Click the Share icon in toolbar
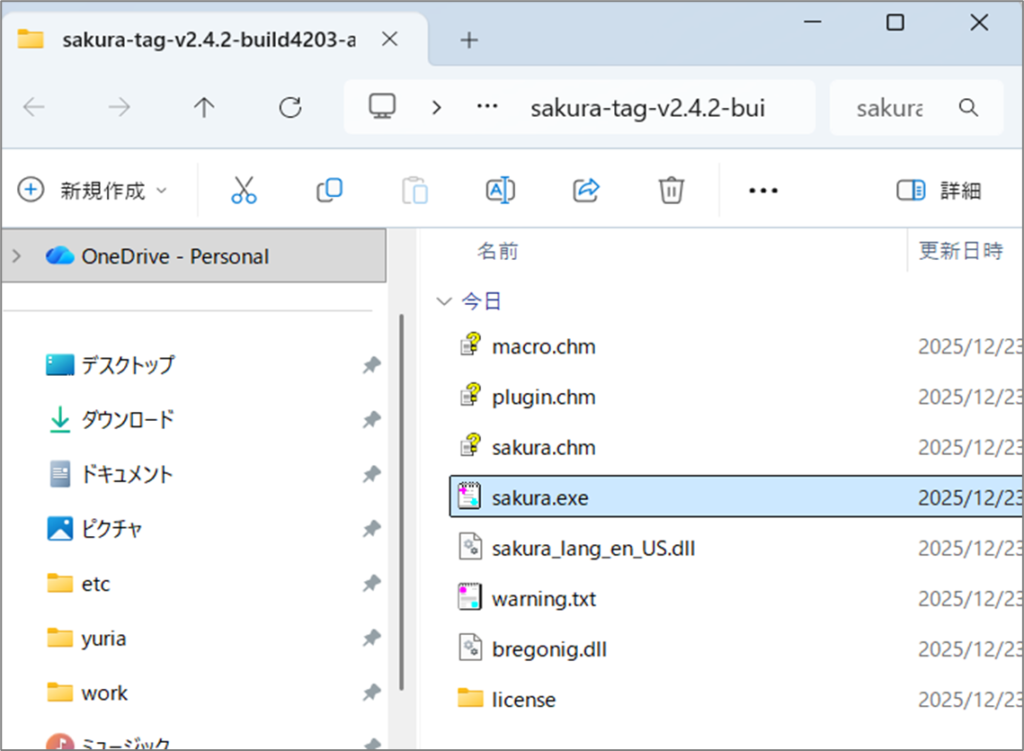1024x751 pixels. click(x=585, y=190)
